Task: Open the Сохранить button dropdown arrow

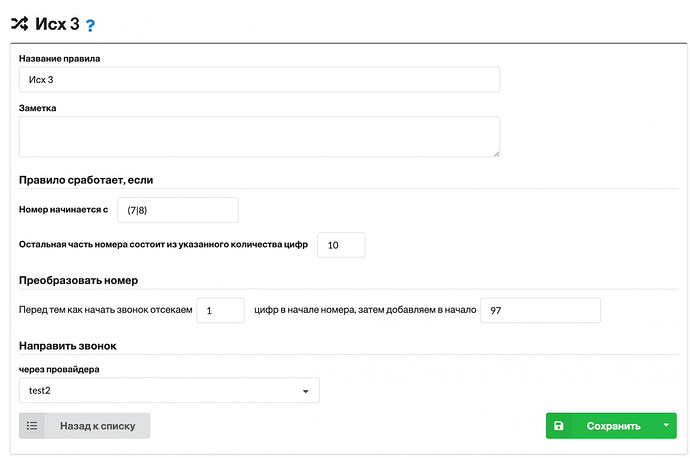Action: point(666,425)
